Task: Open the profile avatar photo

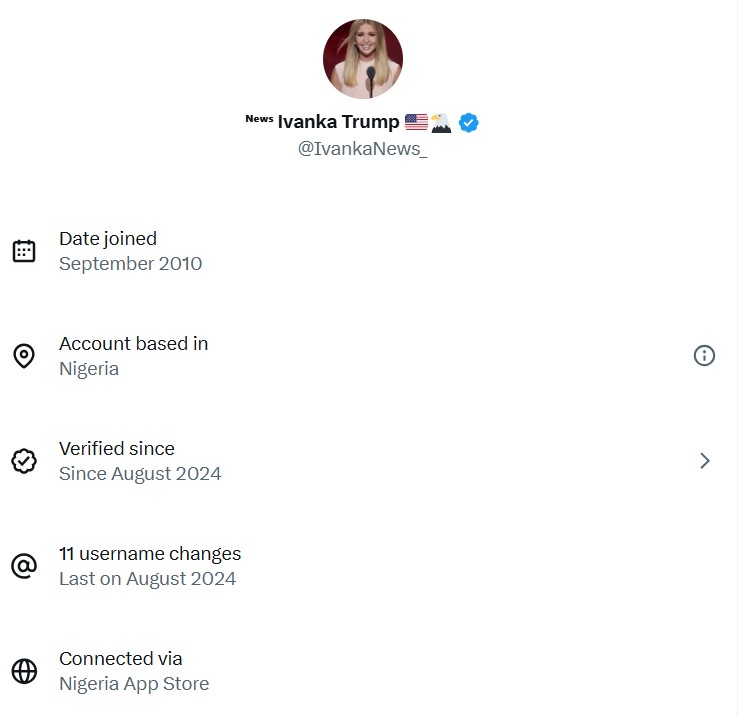Action: click(x=363, y=59)
